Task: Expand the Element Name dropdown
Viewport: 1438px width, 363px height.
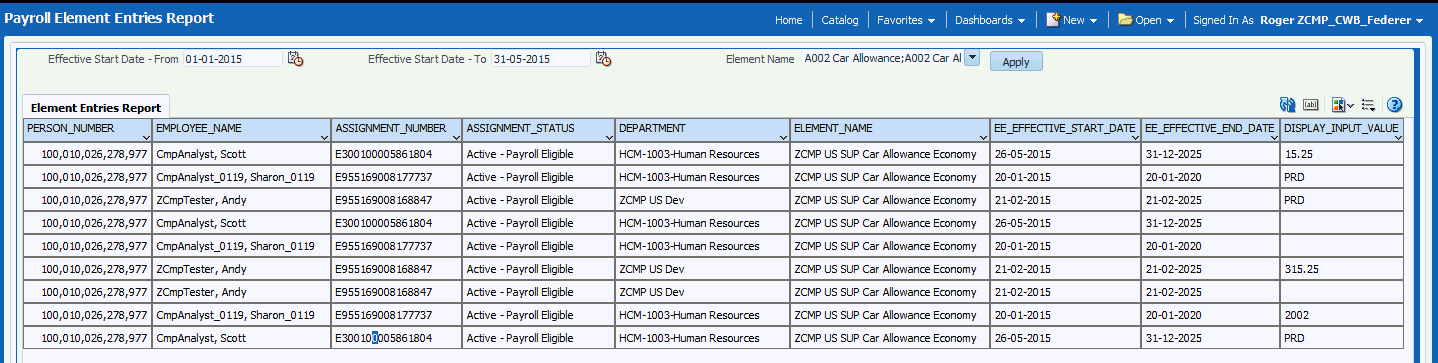Action: coord(971,59)
